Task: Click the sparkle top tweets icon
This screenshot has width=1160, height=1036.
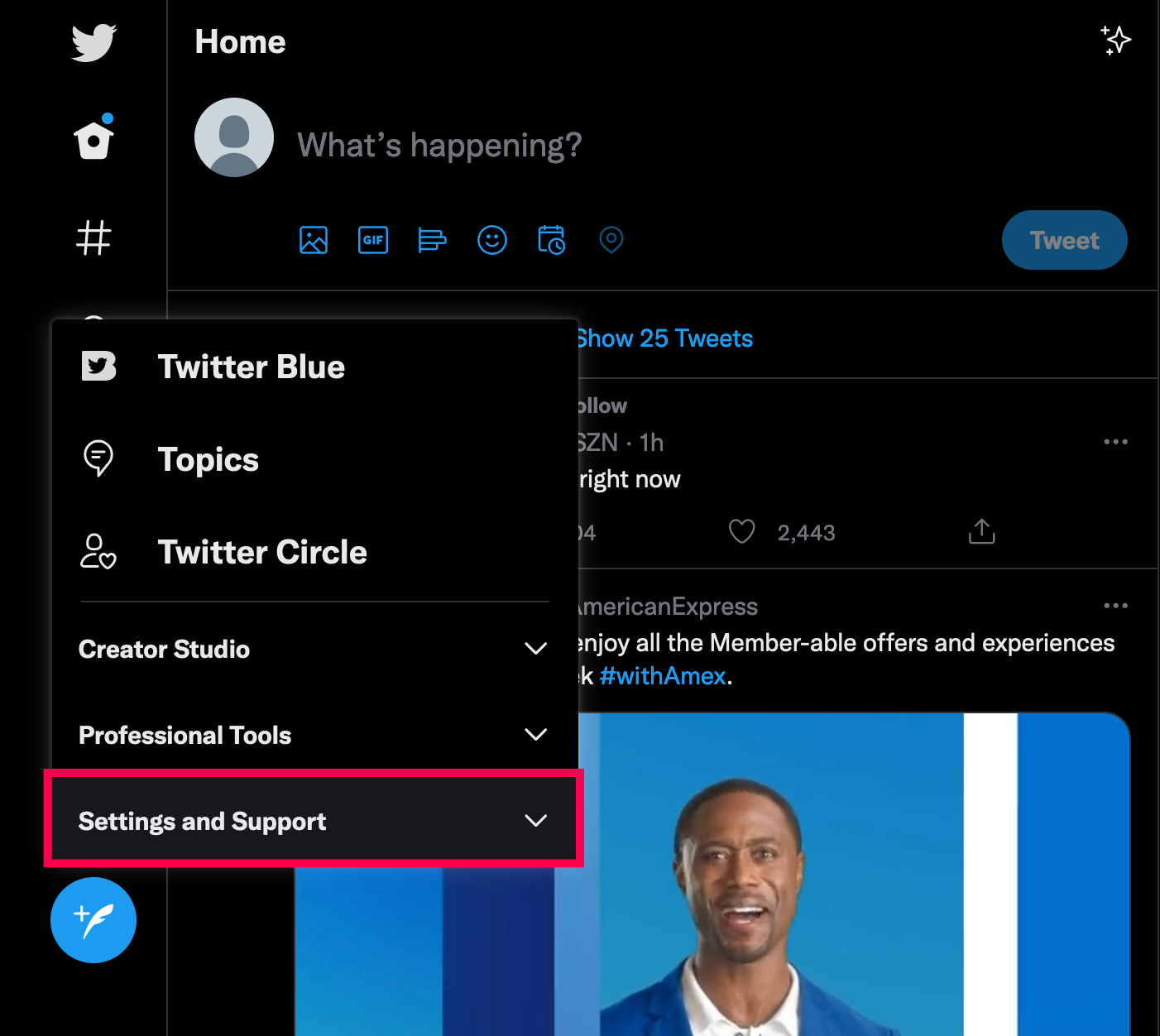Action: click(1116, 41)
